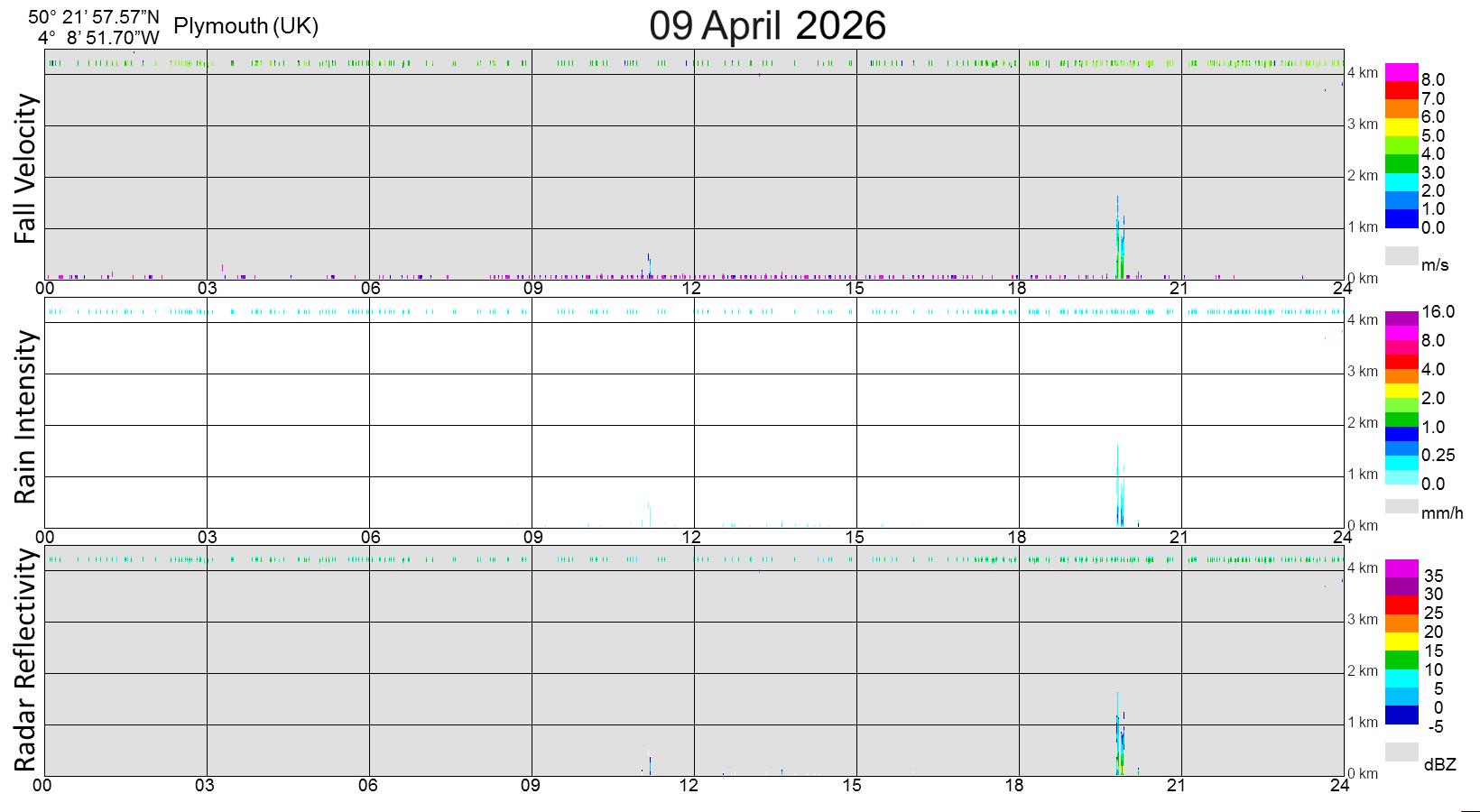Click the dark blue swatch in Radar Reflectivity legend
Viewport: 1480px width, 812px height.
1401,715
